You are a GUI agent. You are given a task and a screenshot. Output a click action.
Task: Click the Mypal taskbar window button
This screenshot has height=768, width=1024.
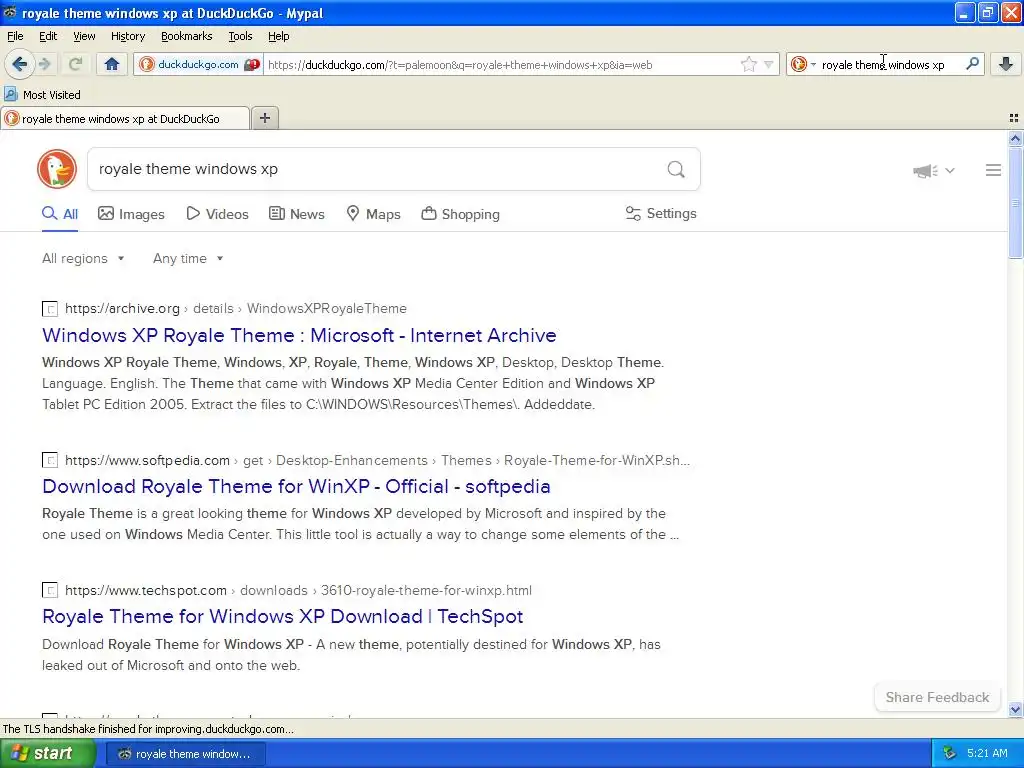(x=185, y=754)
